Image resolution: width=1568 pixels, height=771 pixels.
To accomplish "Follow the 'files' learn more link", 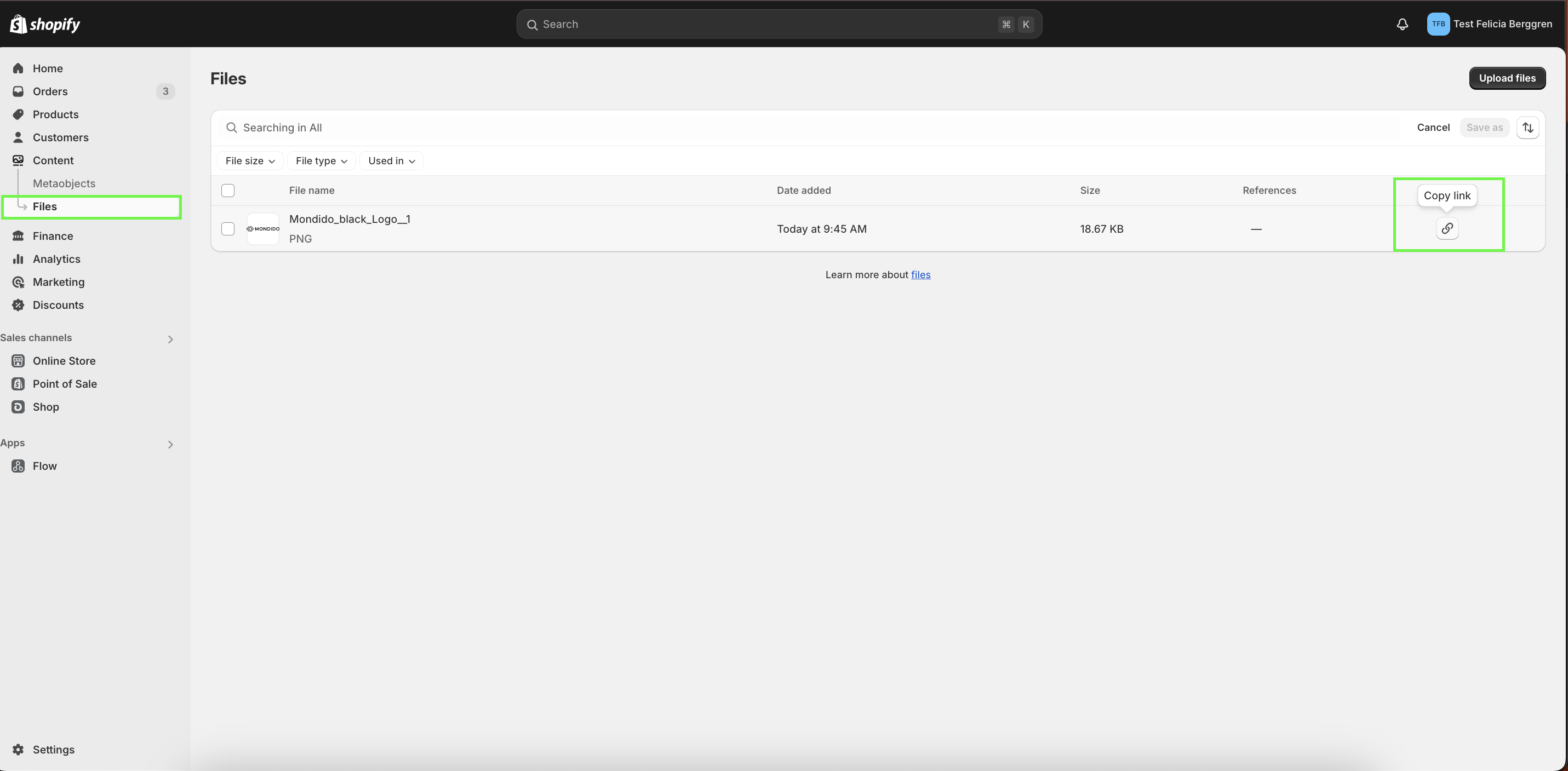I will [920, 275].
